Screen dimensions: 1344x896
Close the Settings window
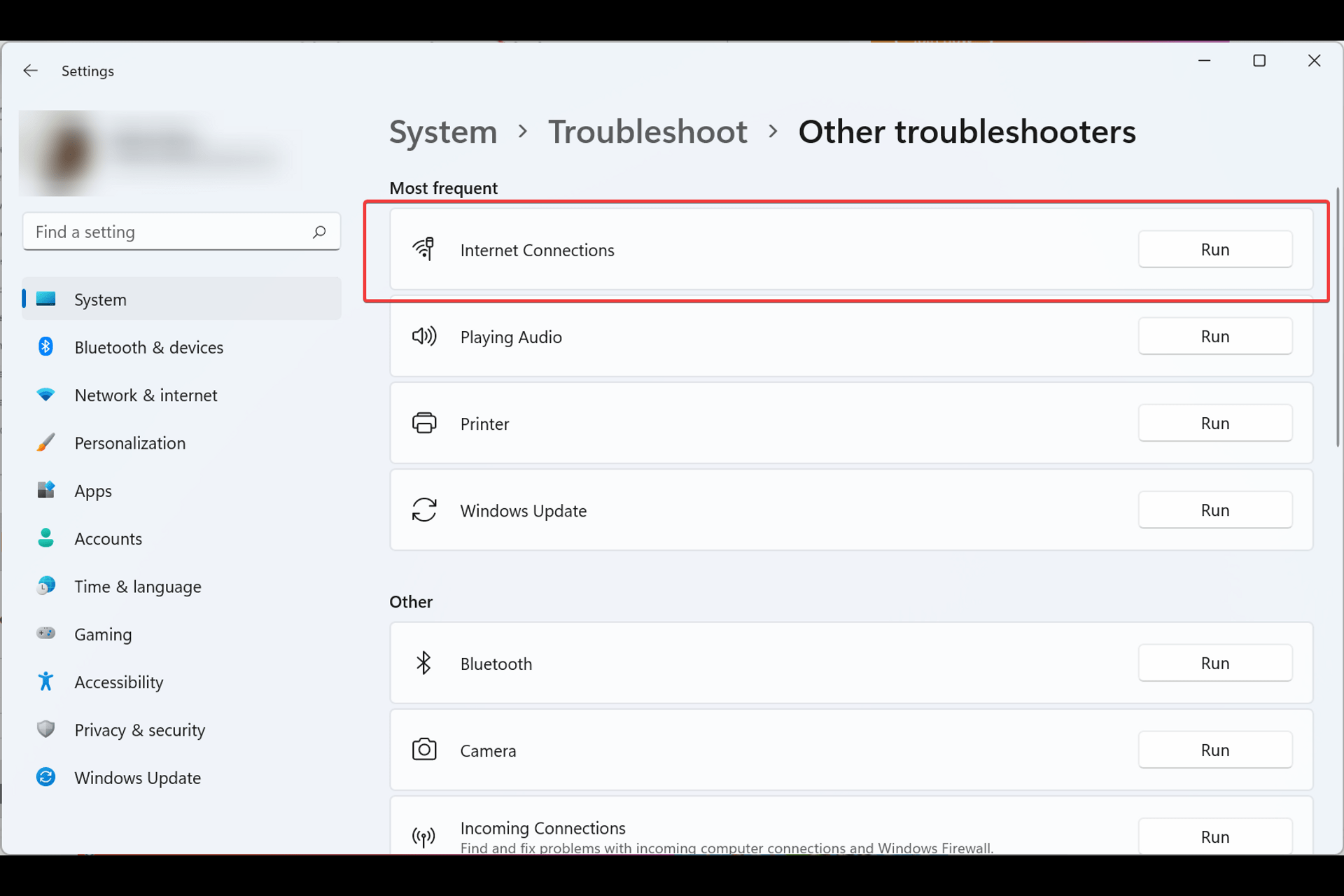pyautogui.click(x=1314, y=61)
